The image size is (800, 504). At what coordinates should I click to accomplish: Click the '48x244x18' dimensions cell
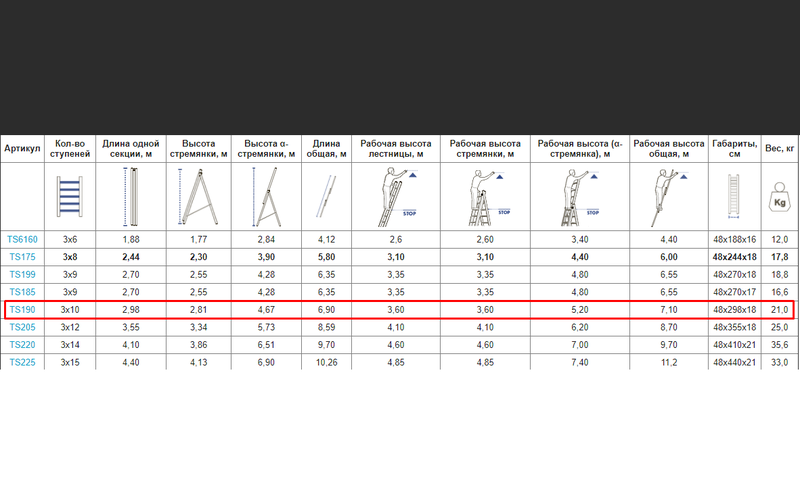(x=735, y=257)
